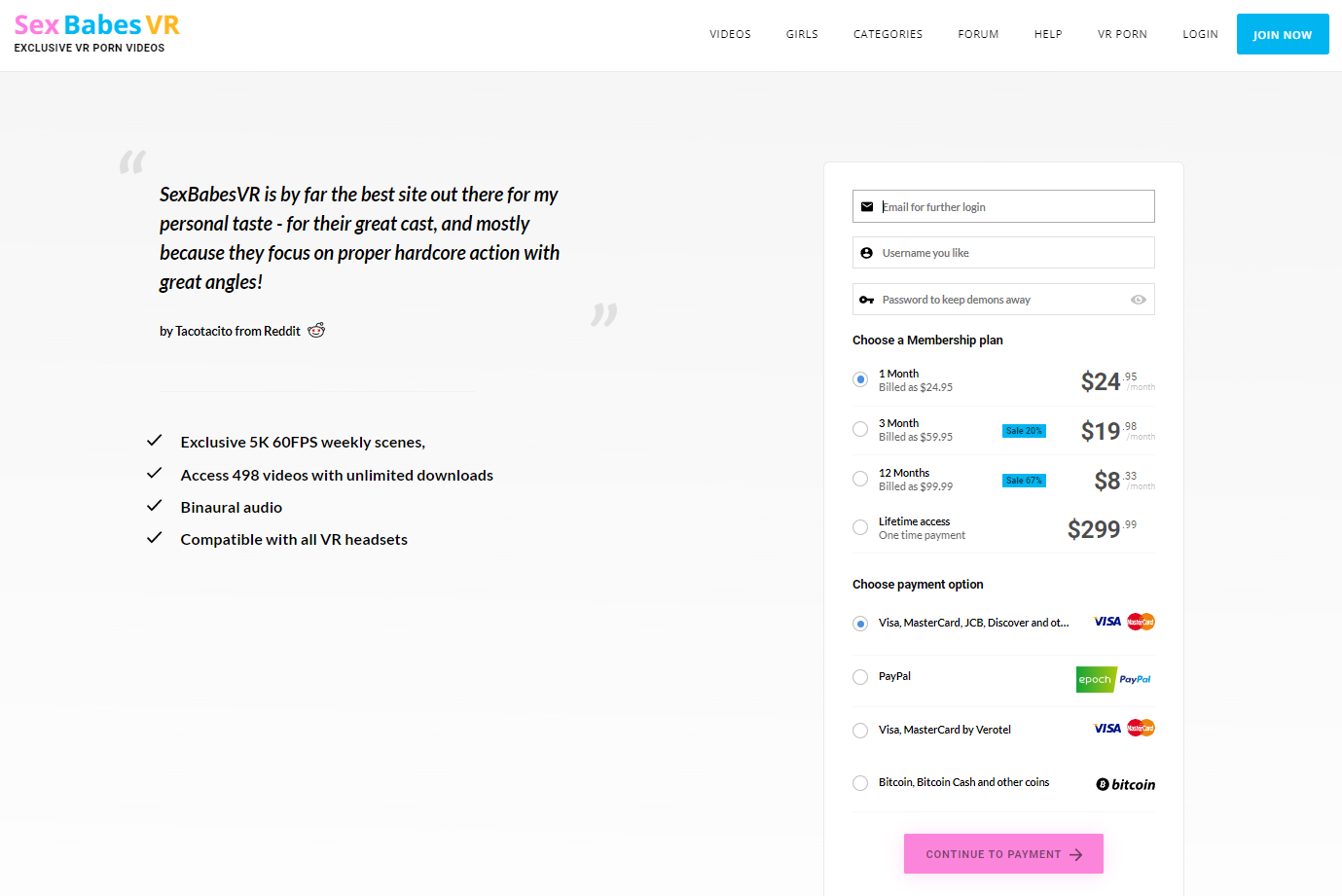Select Bitcoin and other coins payment
1342x896 pixels.
860,783
